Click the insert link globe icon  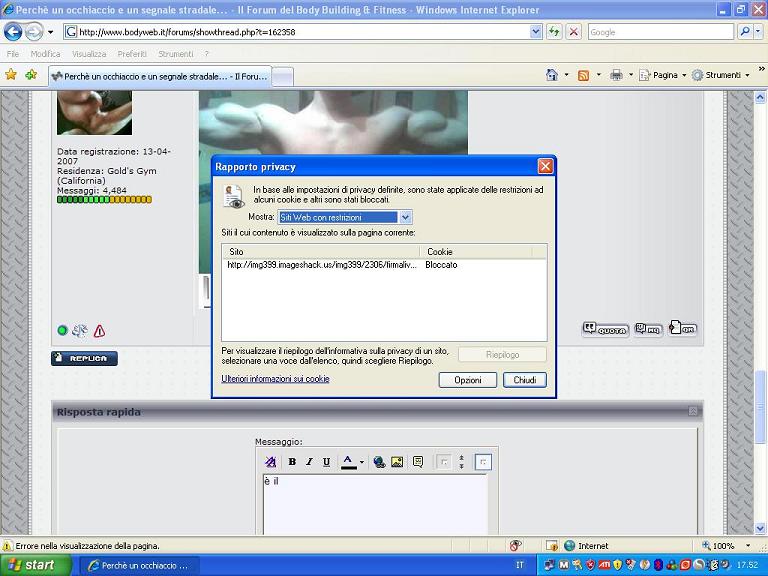coord(379,462)
